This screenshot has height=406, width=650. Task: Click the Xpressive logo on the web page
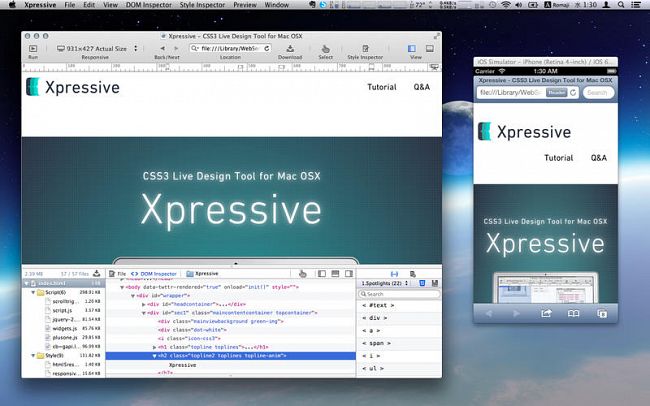[73, 87]
